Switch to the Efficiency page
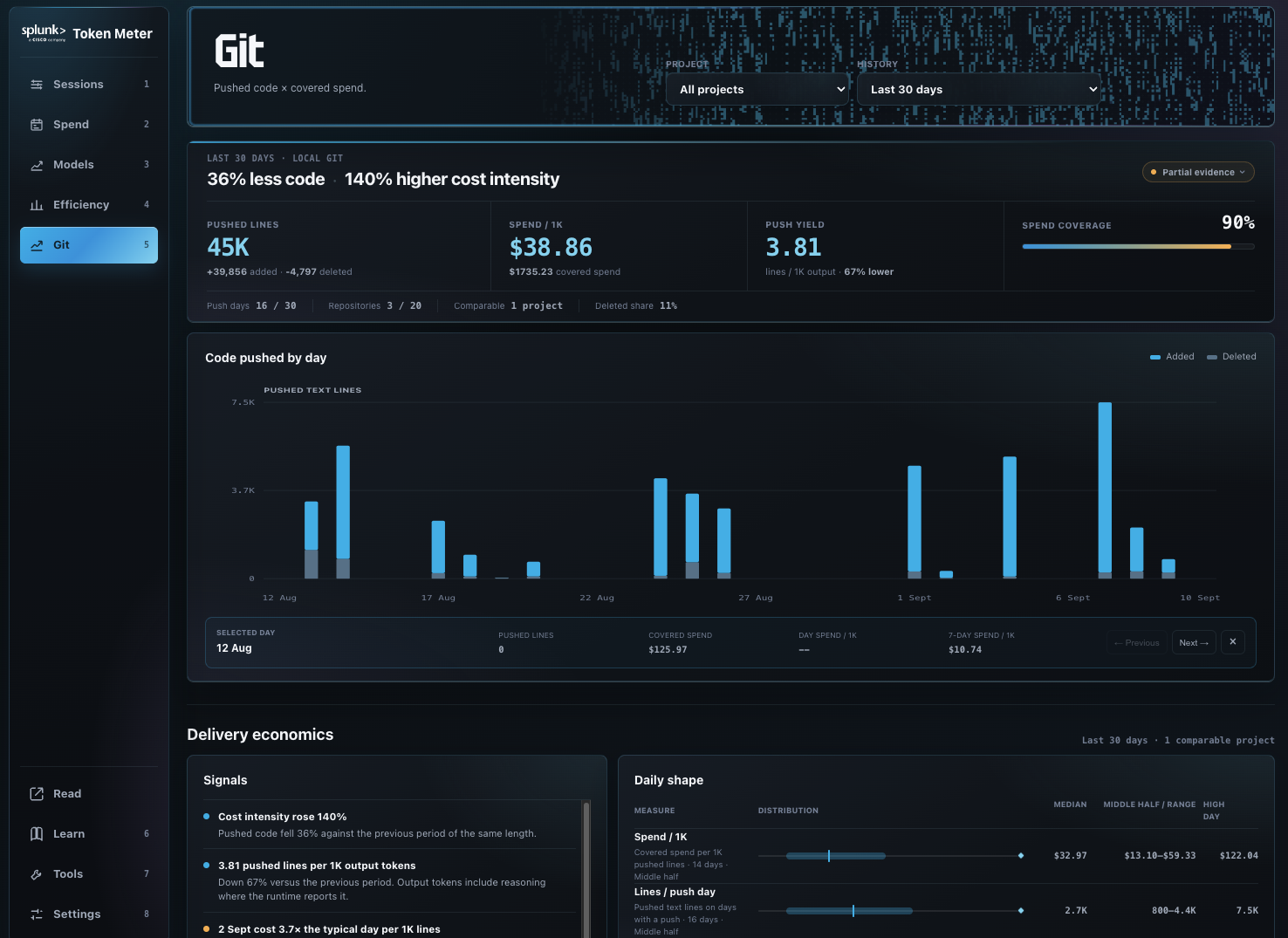Image resolution: width=1288 pixels, height=938 pixels. [x=89, y=205]
